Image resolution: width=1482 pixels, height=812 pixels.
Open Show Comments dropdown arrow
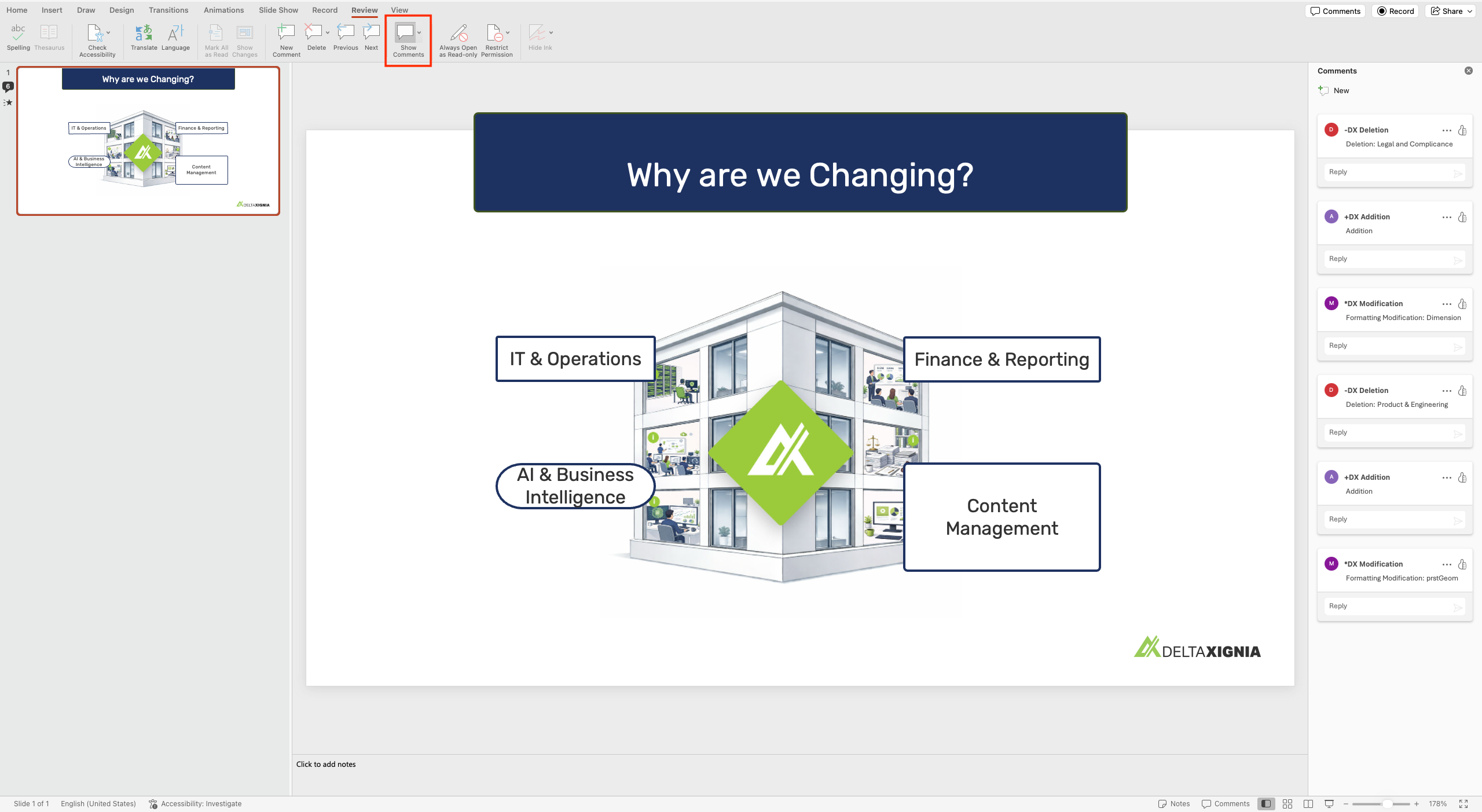coord(419,33)
